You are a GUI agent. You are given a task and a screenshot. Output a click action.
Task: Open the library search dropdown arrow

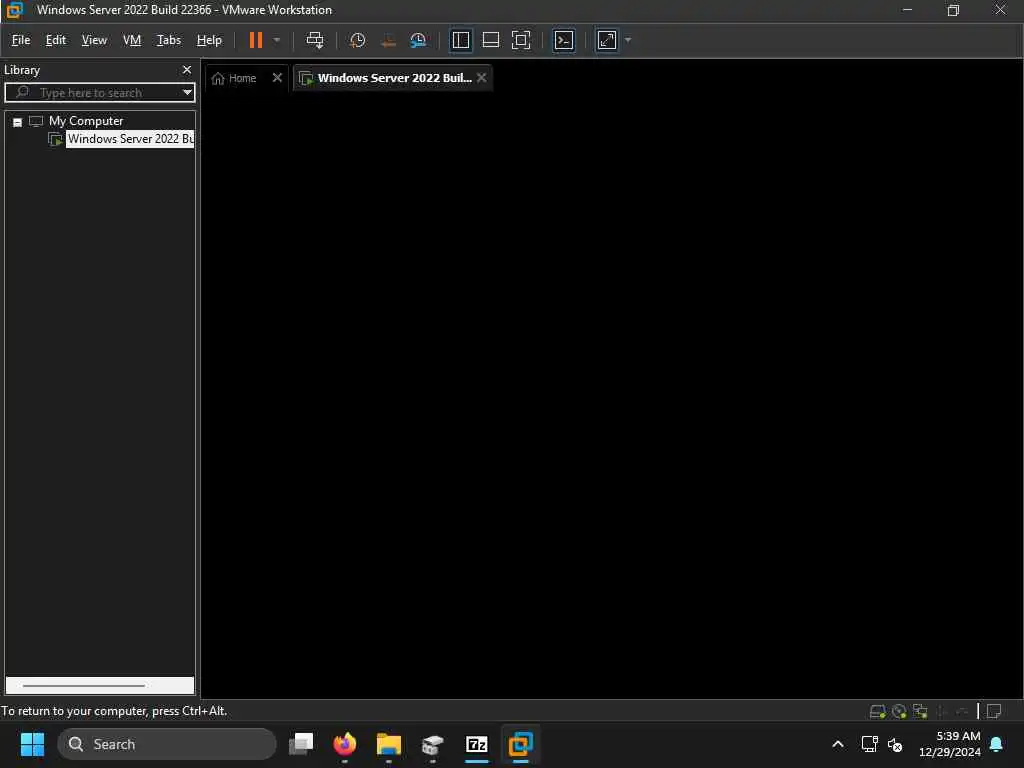tap(187, 92)
